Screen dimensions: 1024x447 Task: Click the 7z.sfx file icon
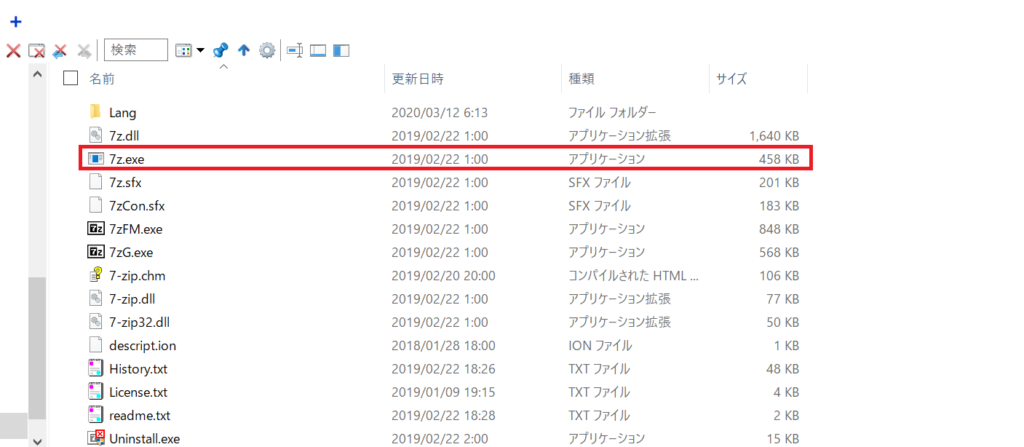click(x=95, y=182)
